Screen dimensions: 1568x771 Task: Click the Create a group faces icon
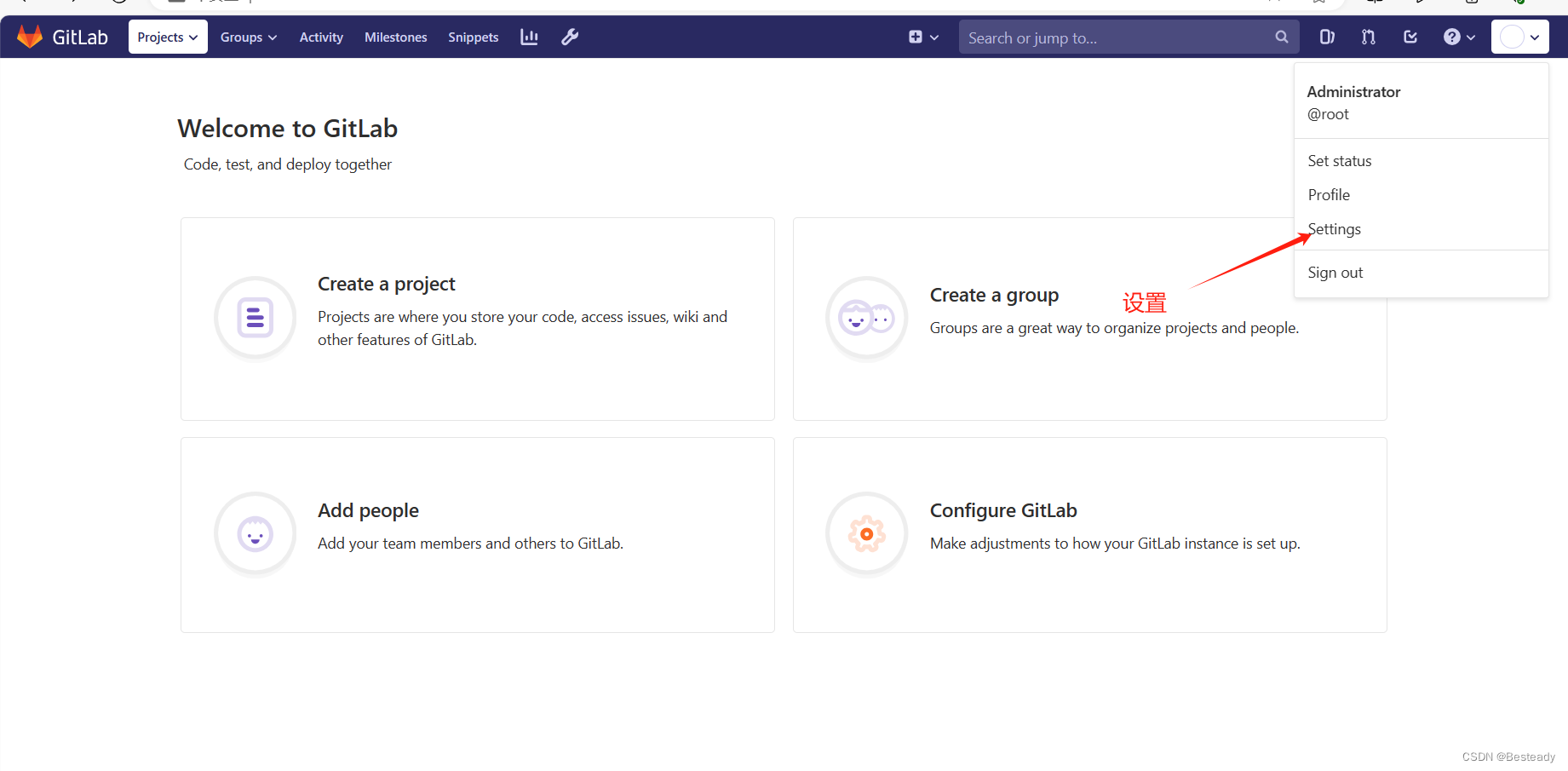click(867, 319)
